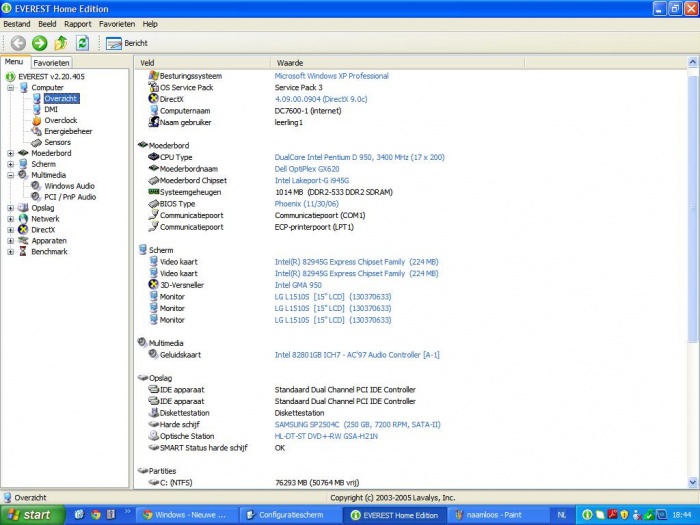Open the Intel GMA 950 link
Image resolution: width=700 pixels, height=525 pixels.
(x=298, y=285)
